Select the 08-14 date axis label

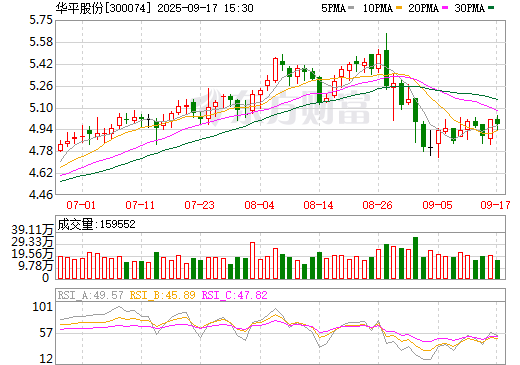318,205
